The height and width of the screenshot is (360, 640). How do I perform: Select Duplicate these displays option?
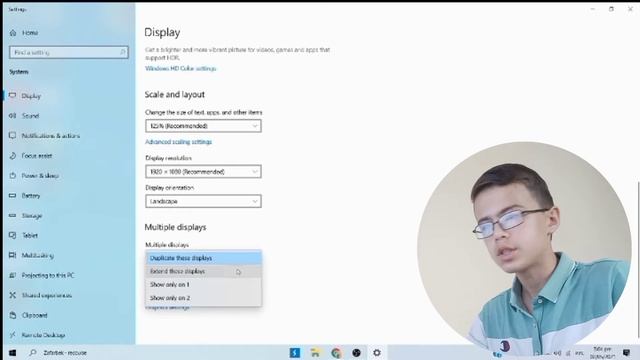click(203, 258)
